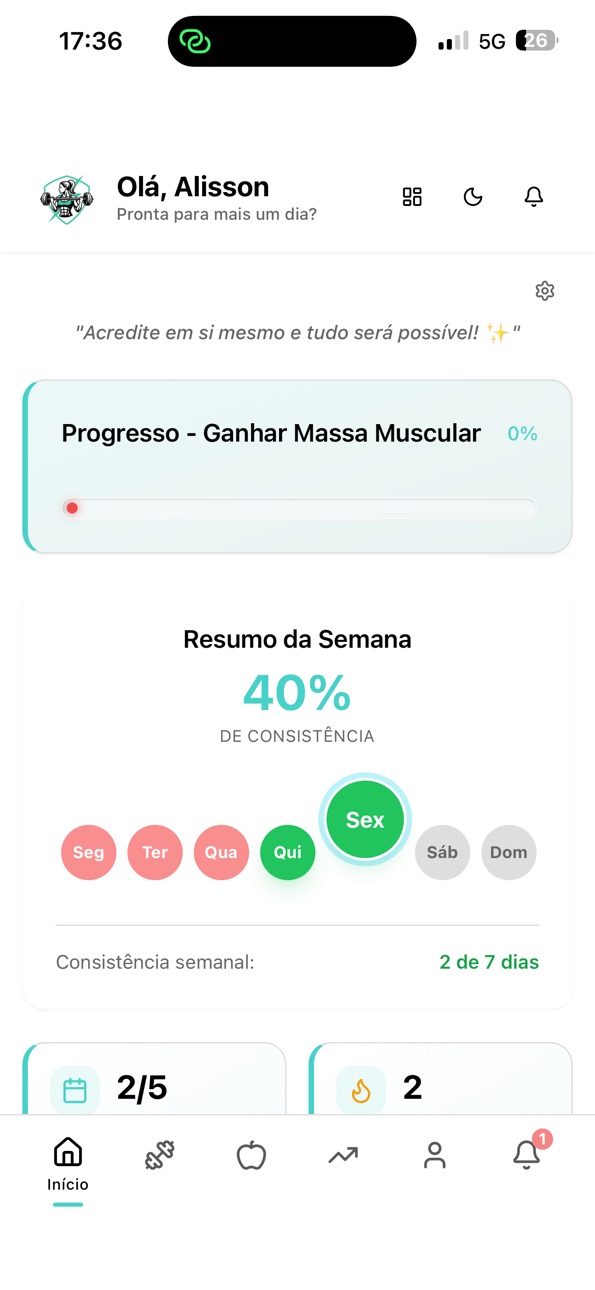Select the Qua day circle

coord(221,852)
